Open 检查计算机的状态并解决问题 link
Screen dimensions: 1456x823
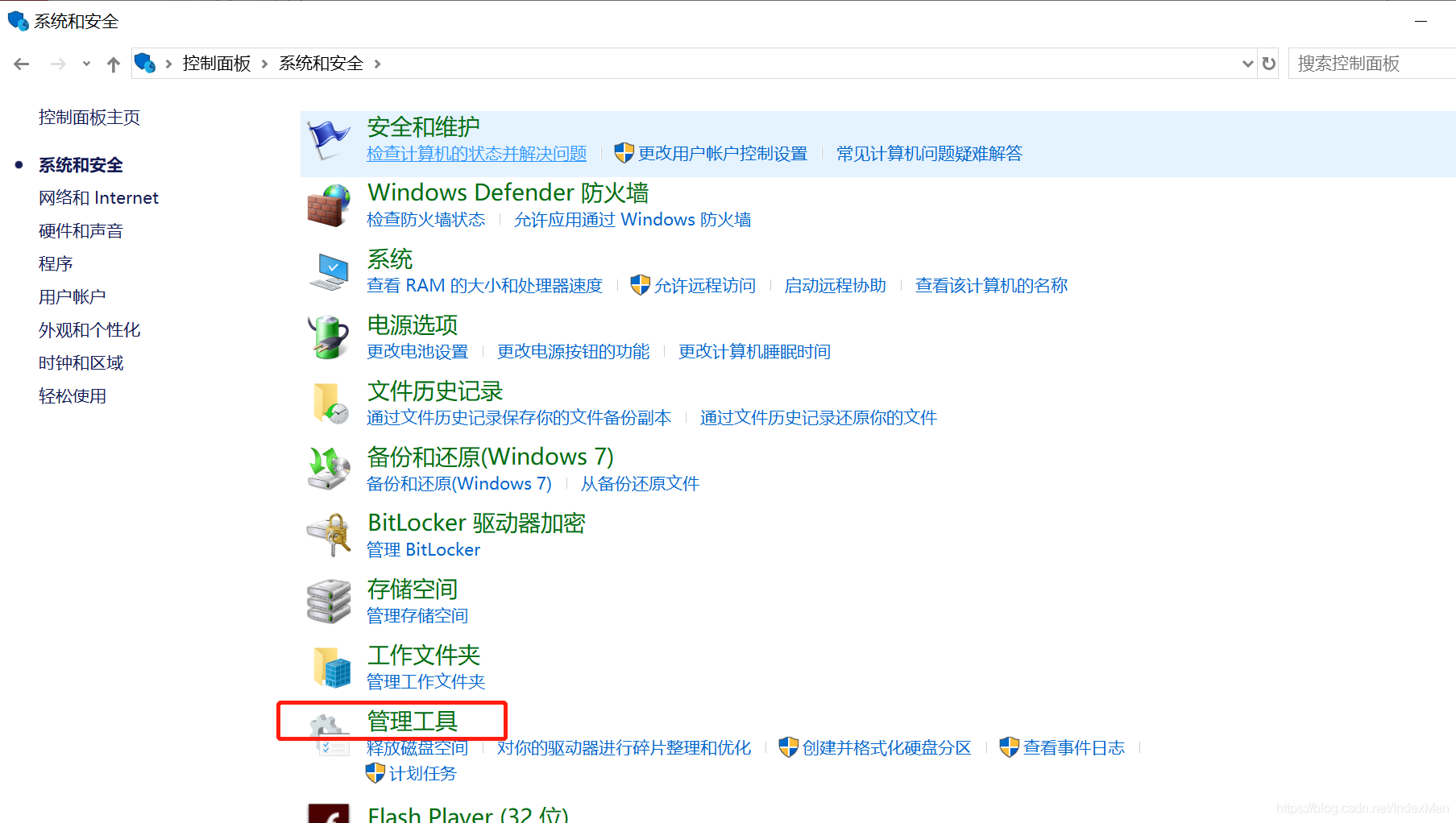pos(477,154)
